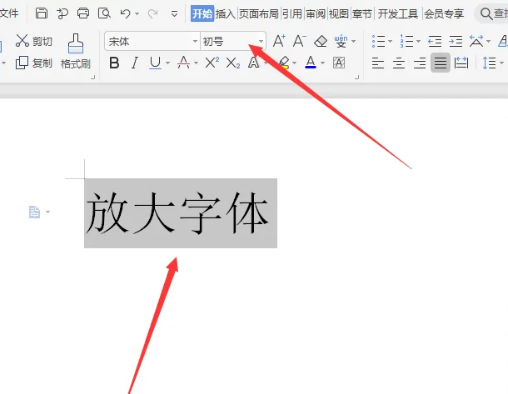Click the Save icon in quick toolbar
Screen dimensions: 508x394
click(x=42, y=13)
